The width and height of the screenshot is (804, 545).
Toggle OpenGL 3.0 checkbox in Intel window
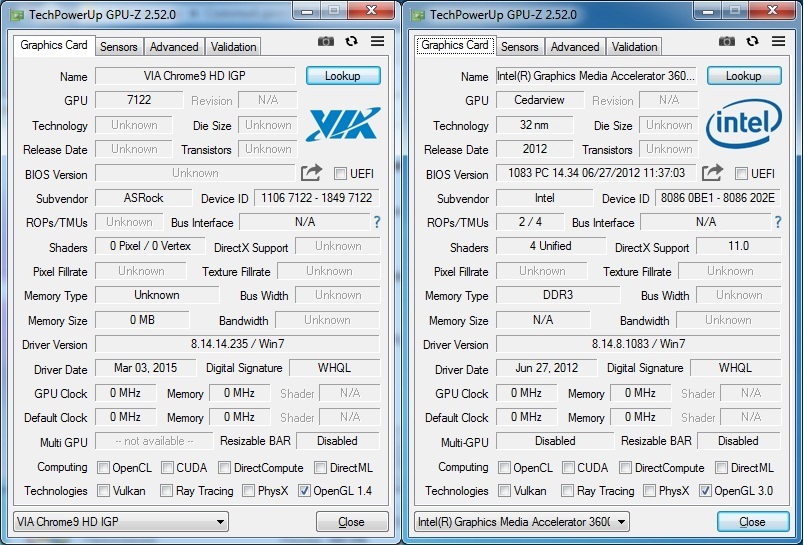click(705, 491)
